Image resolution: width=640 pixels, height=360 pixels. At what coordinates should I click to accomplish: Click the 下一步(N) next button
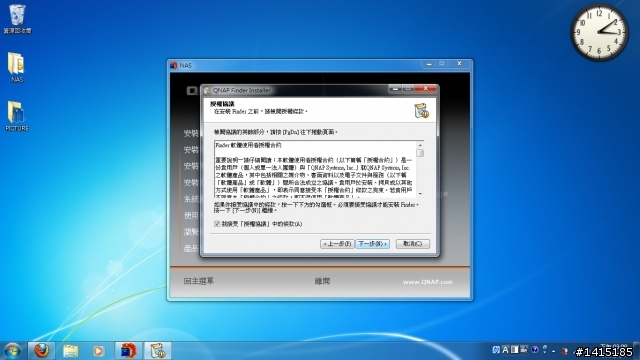[x=372, y=244]
